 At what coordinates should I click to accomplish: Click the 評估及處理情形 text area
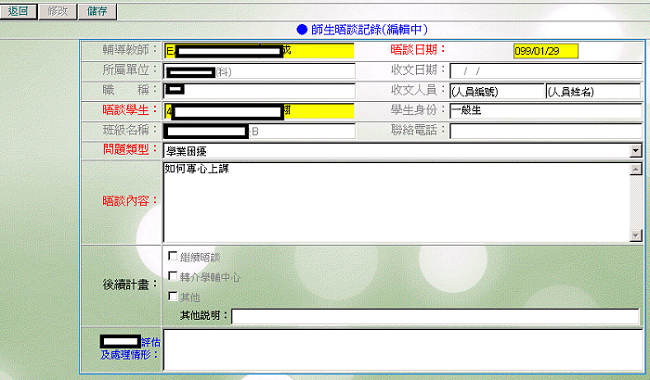(x=403, y=350)
